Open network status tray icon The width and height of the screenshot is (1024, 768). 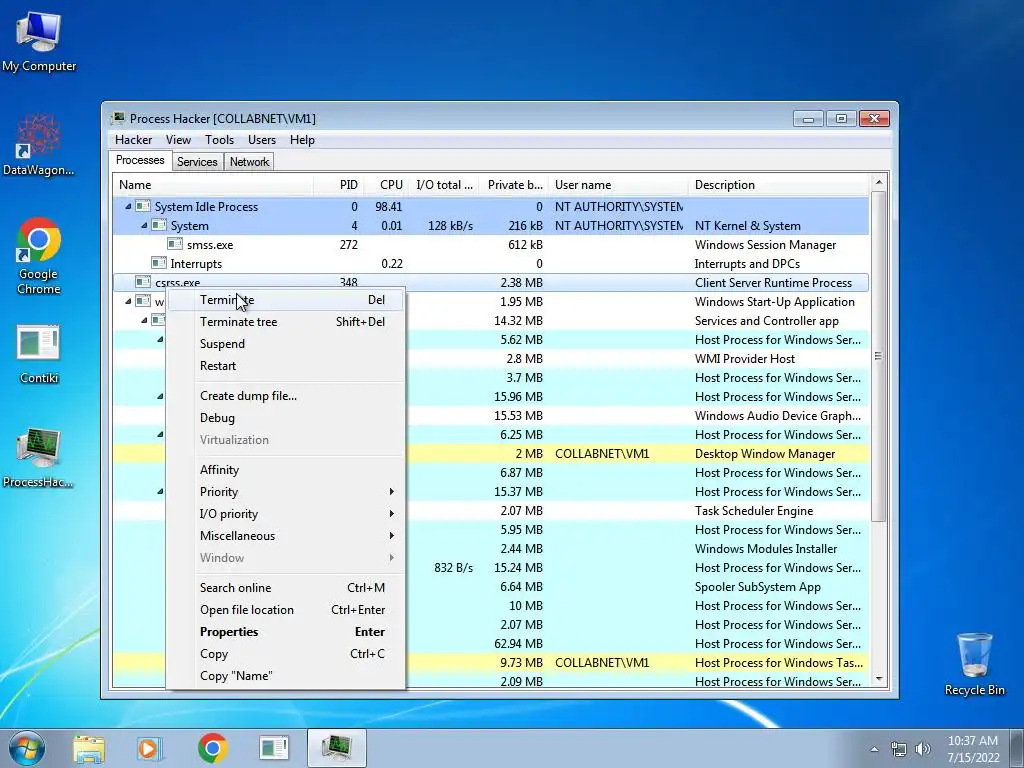899,750
